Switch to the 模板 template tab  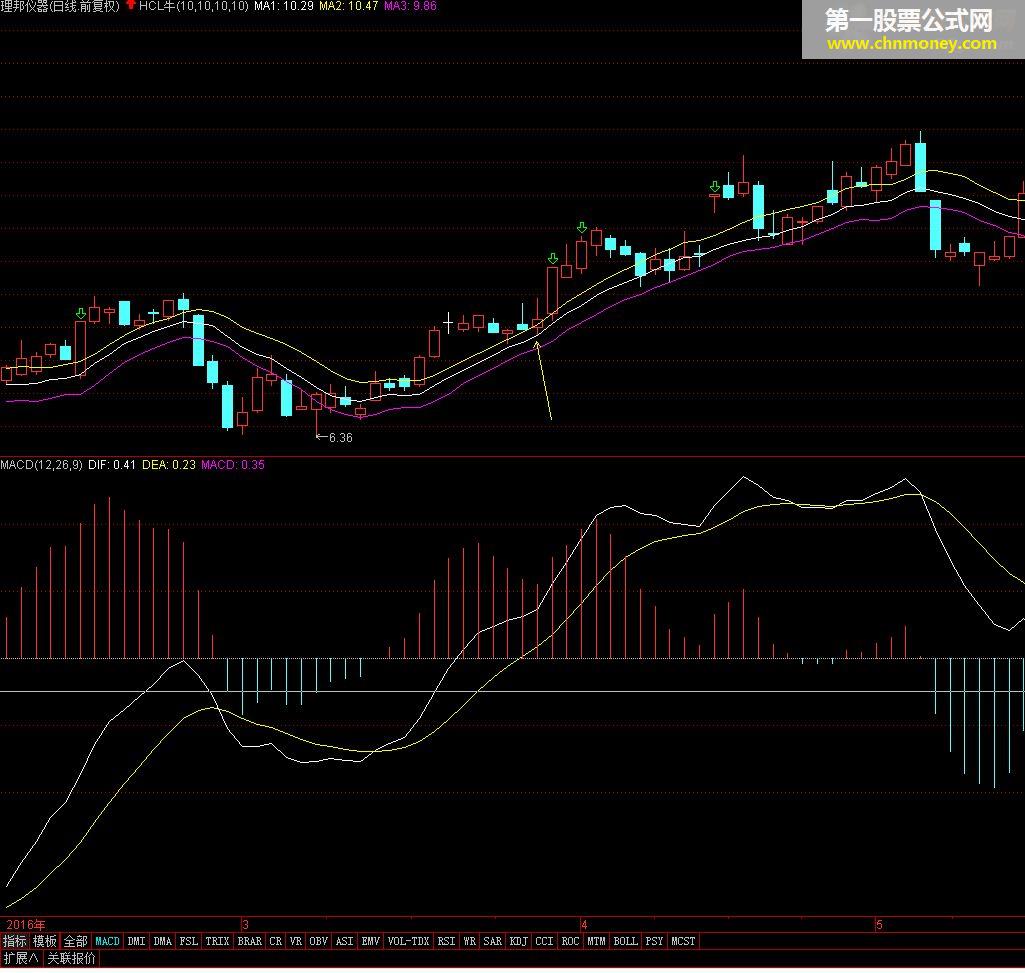[x=45, y=941]
